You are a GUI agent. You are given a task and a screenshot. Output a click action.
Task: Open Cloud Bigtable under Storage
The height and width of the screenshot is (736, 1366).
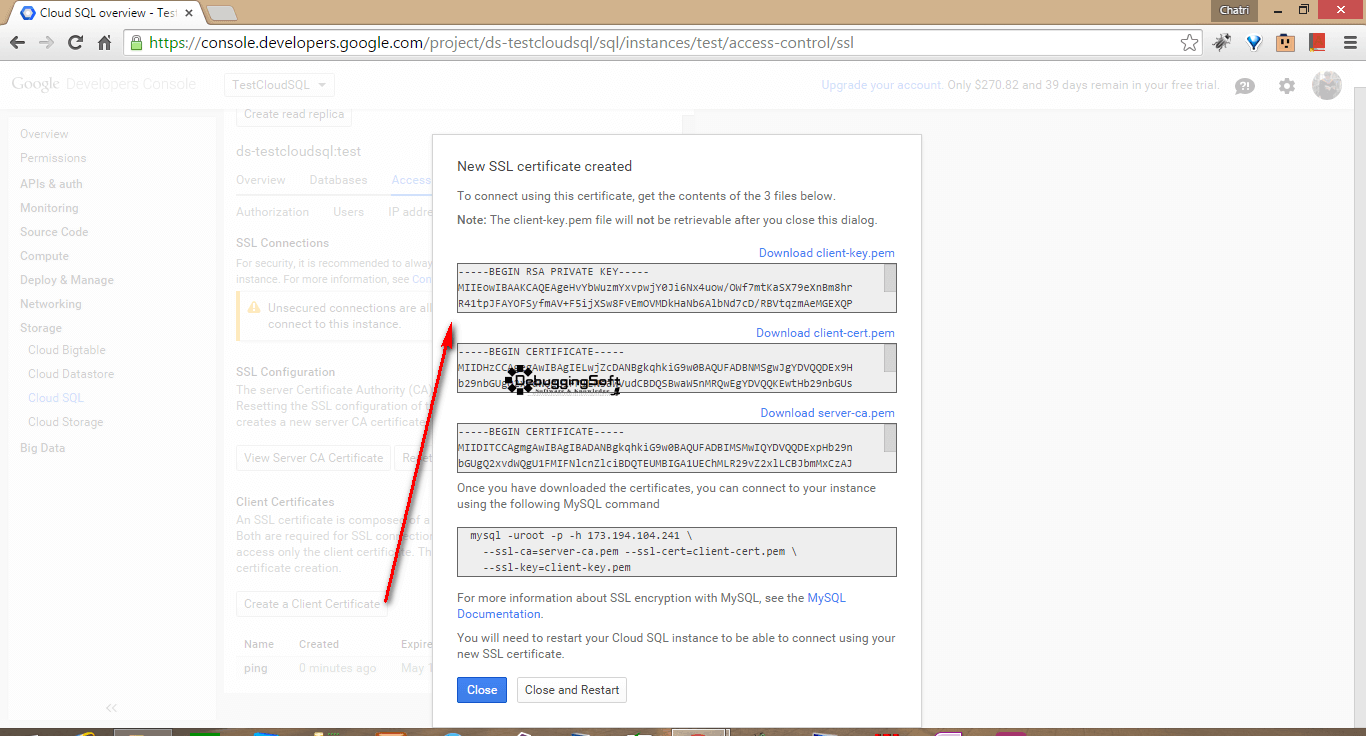(x=67, y=350)
